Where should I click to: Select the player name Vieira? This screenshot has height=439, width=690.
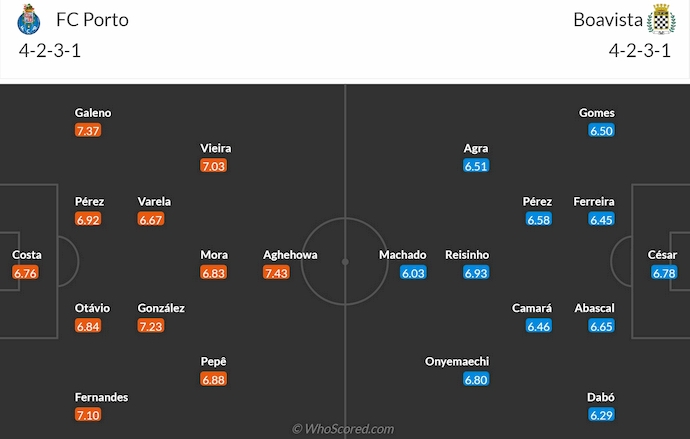(x=215, y=148)
